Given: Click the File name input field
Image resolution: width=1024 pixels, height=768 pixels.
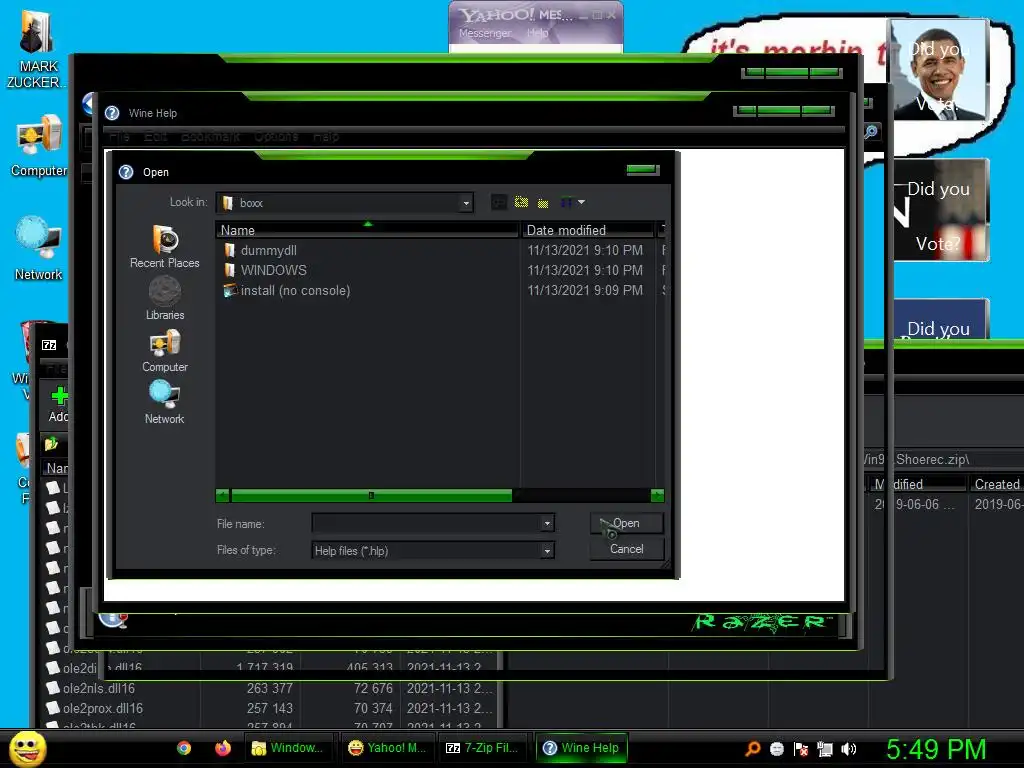Looking at the screenshot, I should (427, 523).
